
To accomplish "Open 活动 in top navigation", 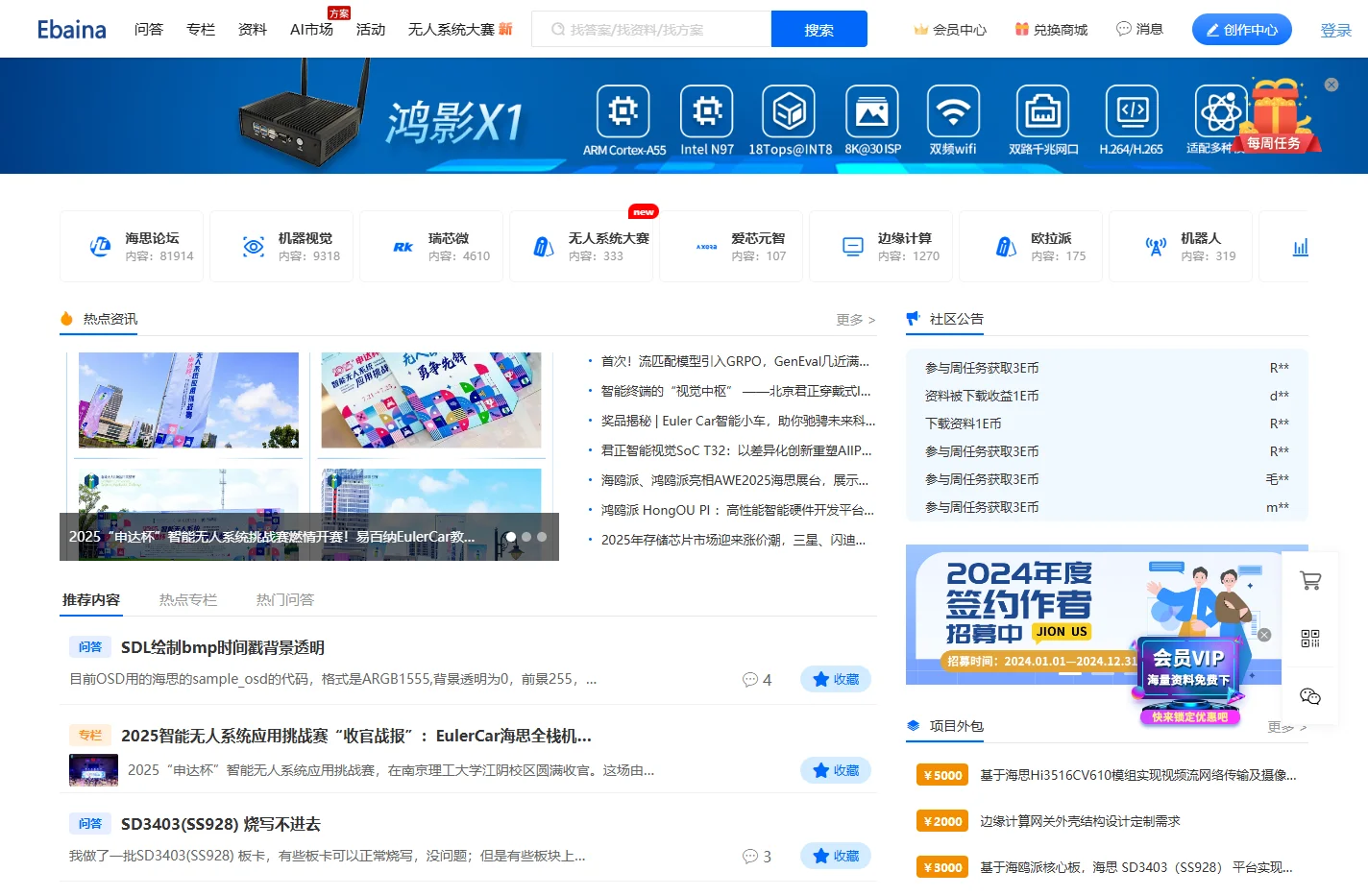I will point(371,30).
